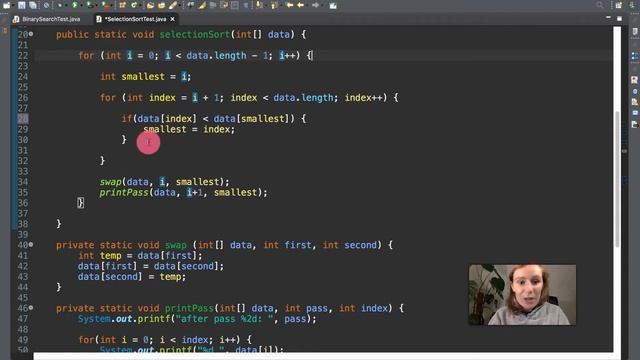Open the dropdown arrow beside Back arrow
The width and height of the screenshot is (640, 360).
[307, 6]
